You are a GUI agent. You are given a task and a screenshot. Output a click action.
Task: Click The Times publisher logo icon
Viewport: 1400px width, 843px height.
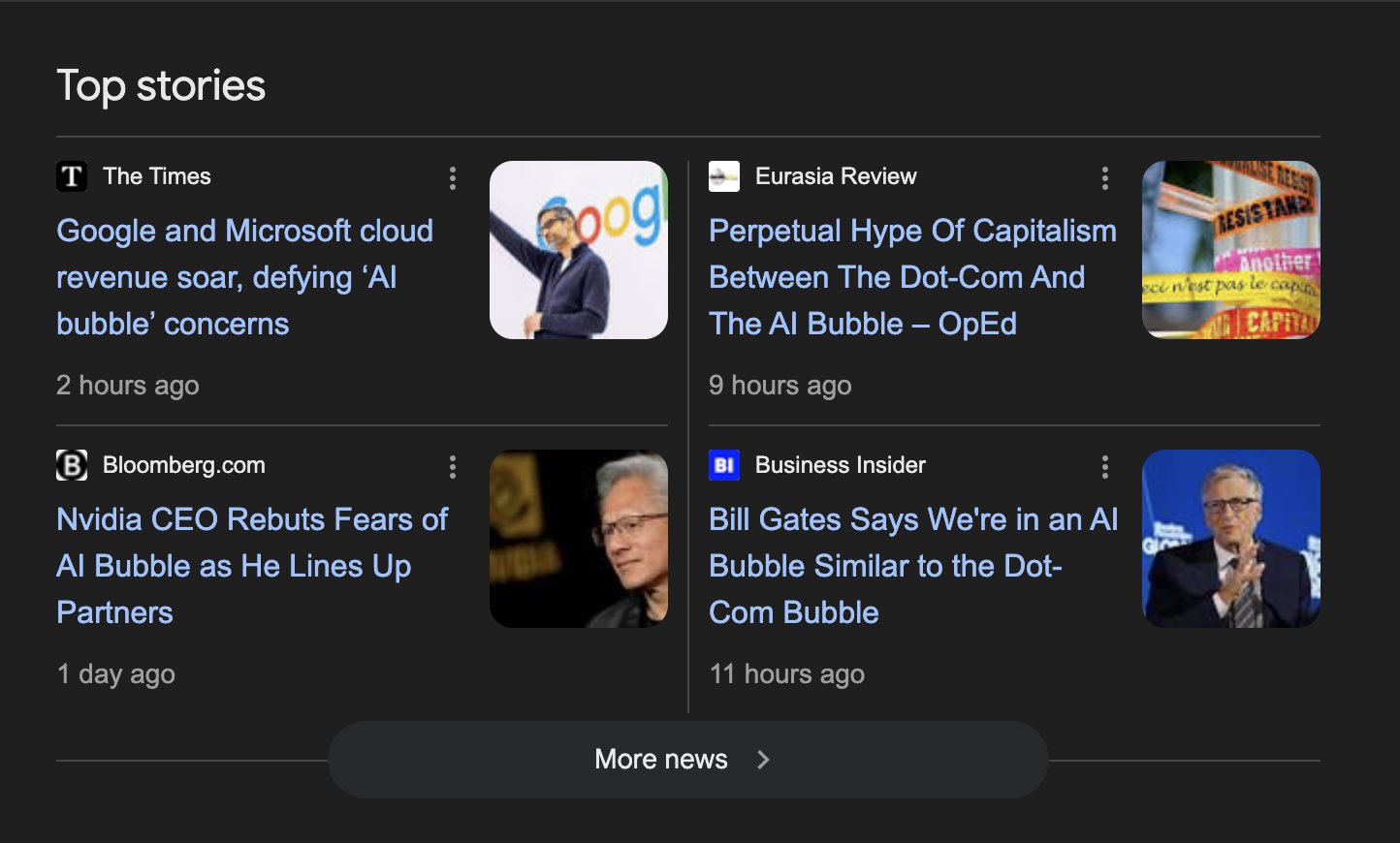click(72, 176)
